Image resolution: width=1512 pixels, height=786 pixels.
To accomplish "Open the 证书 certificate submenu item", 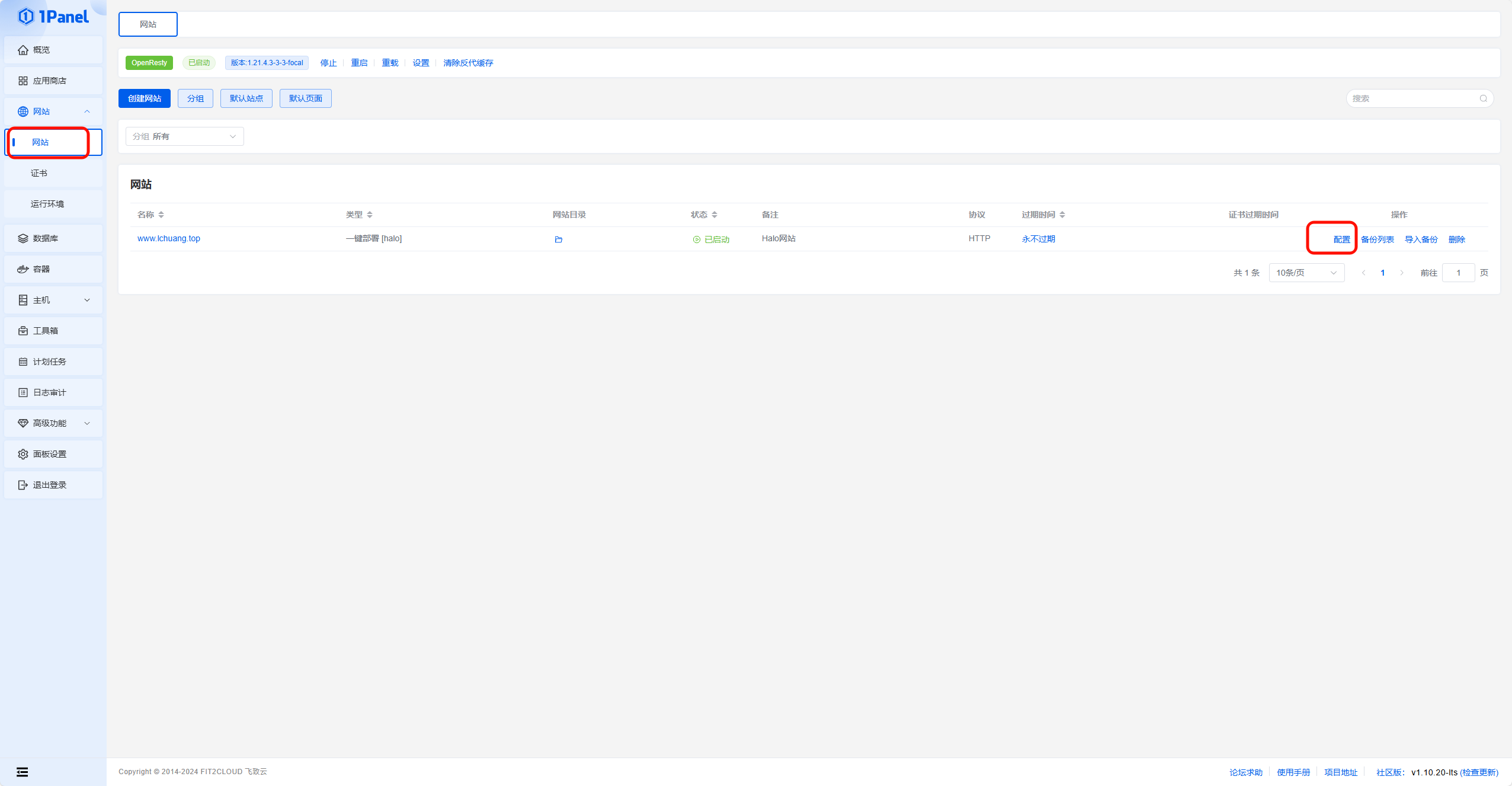I will pyautogui.click(x=39, y=173).
